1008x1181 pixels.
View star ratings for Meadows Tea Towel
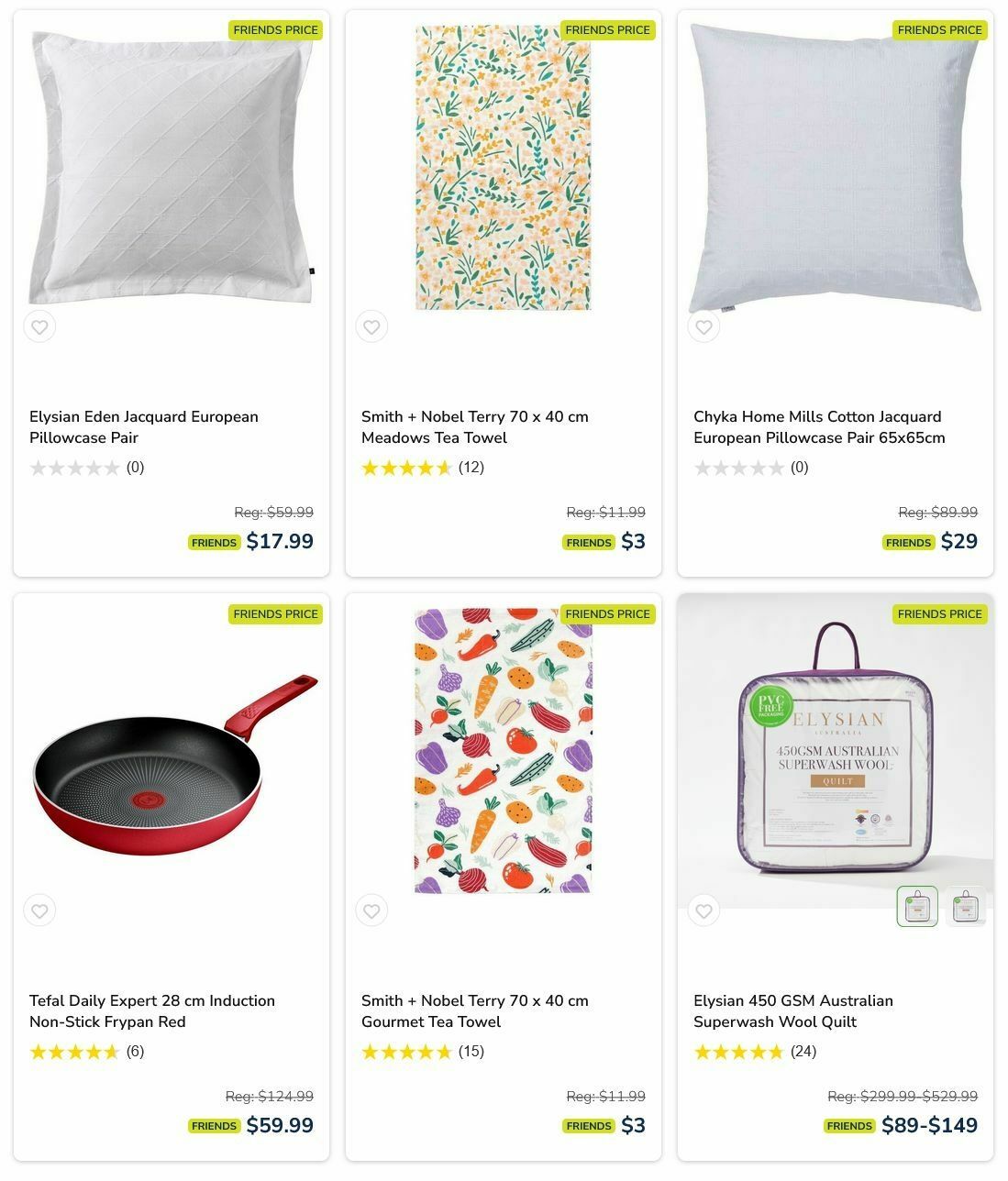click(407, 468)
